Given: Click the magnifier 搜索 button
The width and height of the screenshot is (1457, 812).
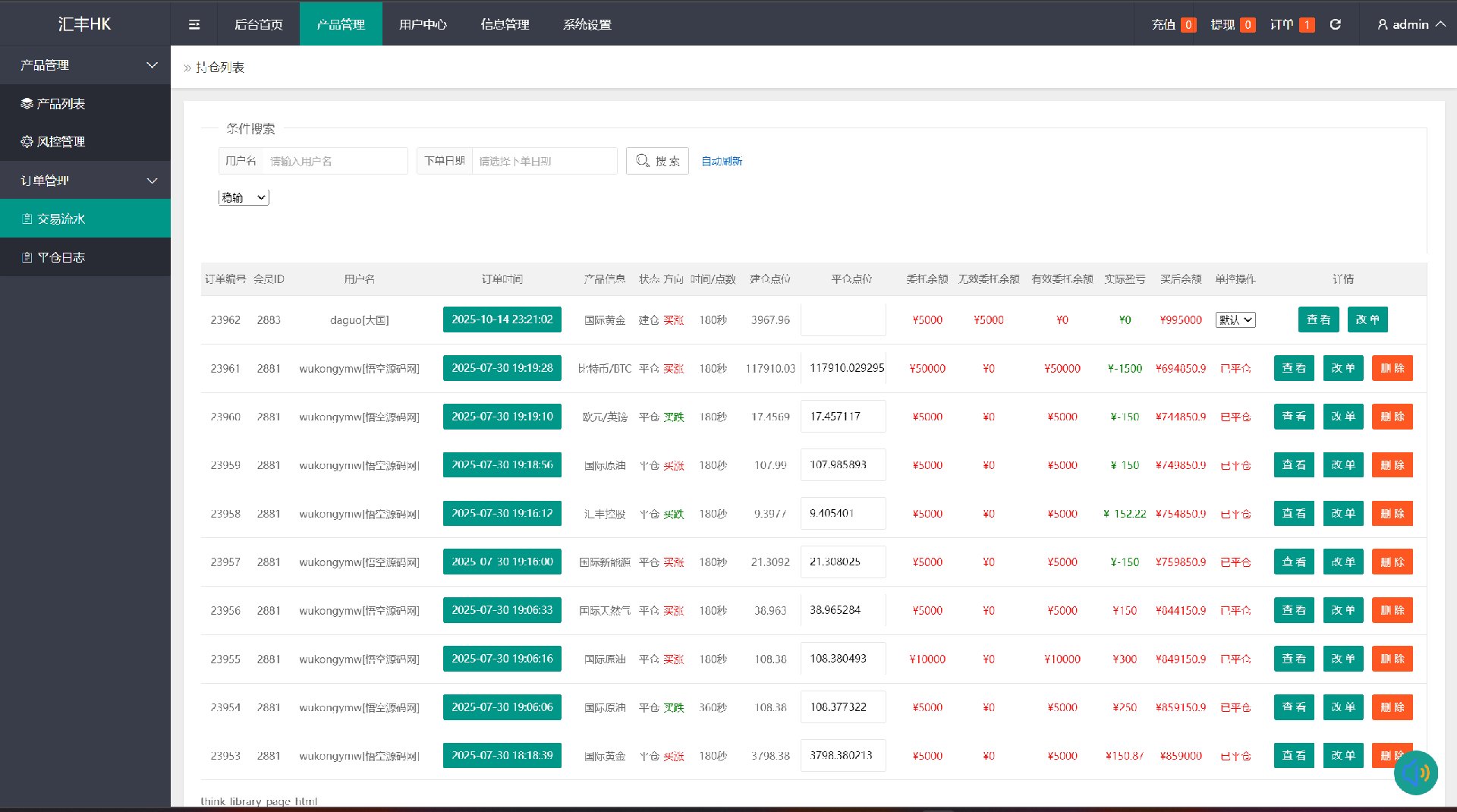Looking at the screenshot, I should coord(657,161).
